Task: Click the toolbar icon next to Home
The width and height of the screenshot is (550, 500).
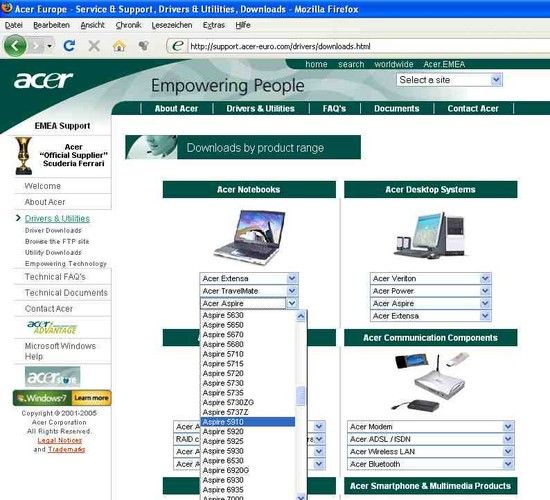Action: pos(144,46)
